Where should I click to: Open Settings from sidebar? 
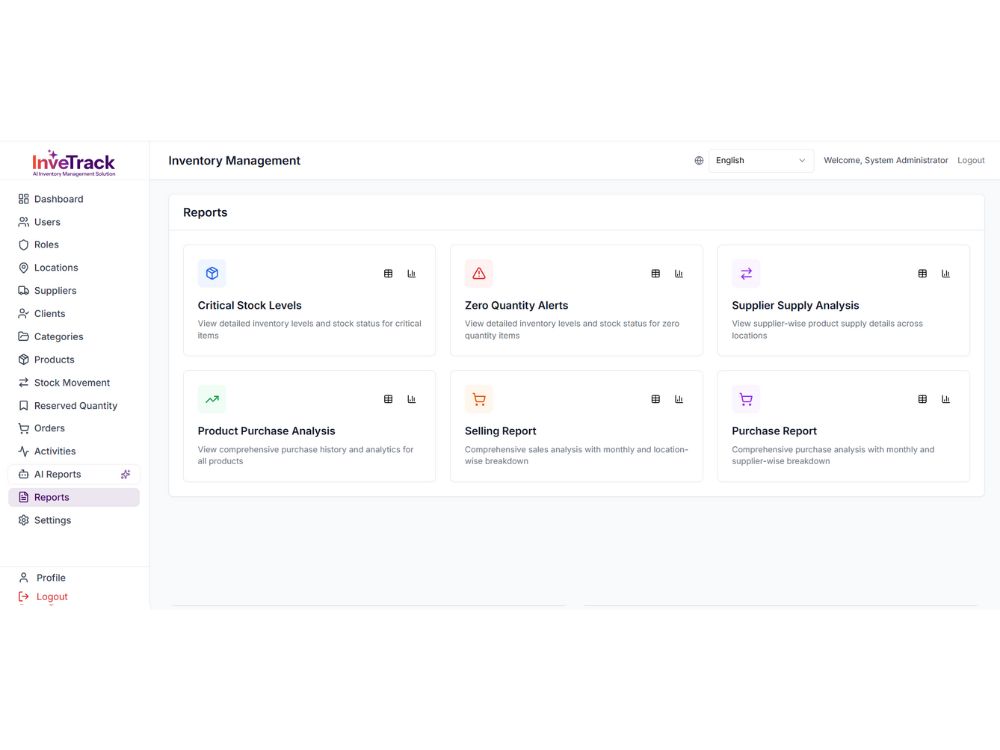tap(74, 520)
